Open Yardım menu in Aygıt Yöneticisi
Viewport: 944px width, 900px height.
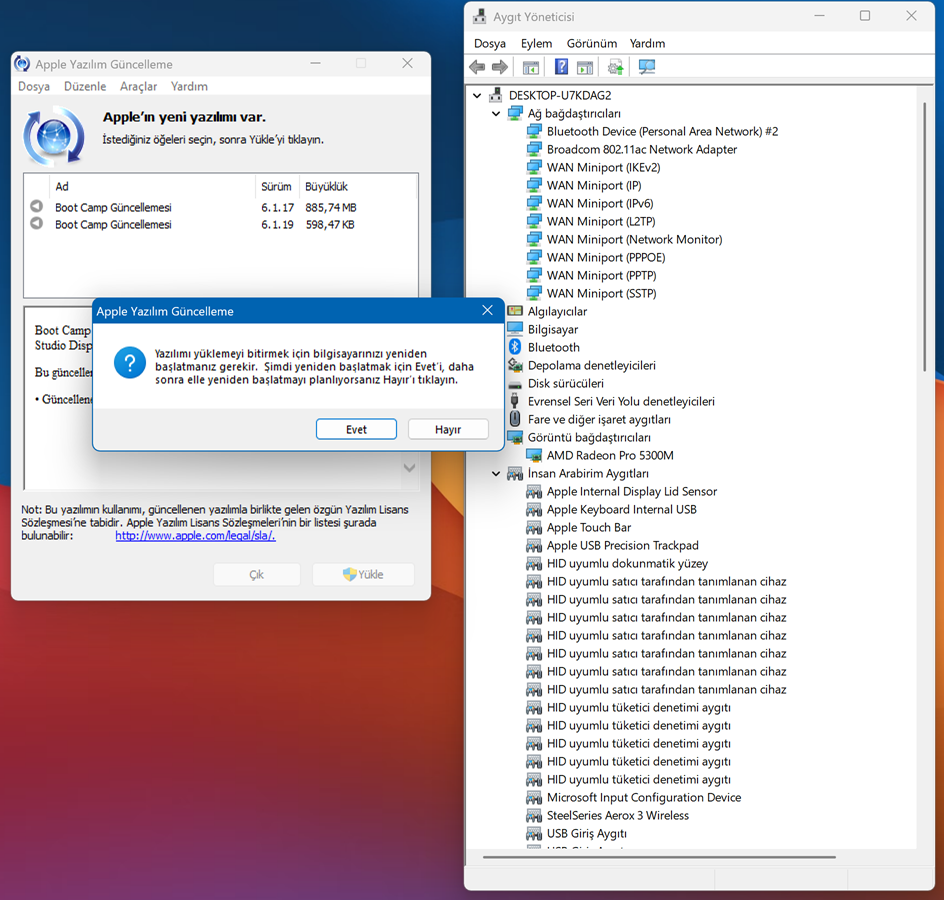click(x=647, y=43)
